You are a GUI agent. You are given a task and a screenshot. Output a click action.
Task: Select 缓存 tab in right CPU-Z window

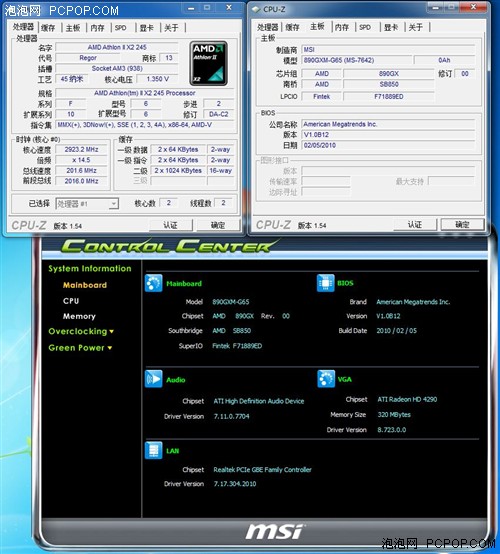(x=292, y=27)
